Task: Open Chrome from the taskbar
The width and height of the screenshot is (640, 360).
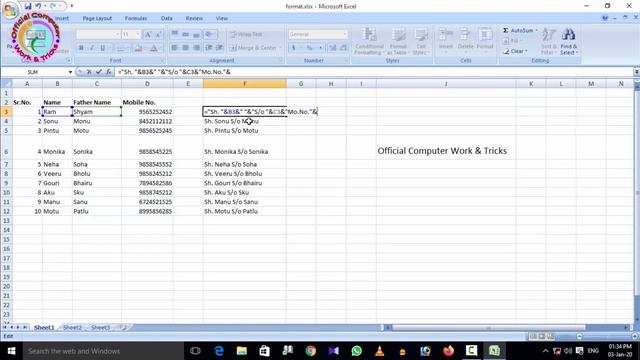Action: 311,351
